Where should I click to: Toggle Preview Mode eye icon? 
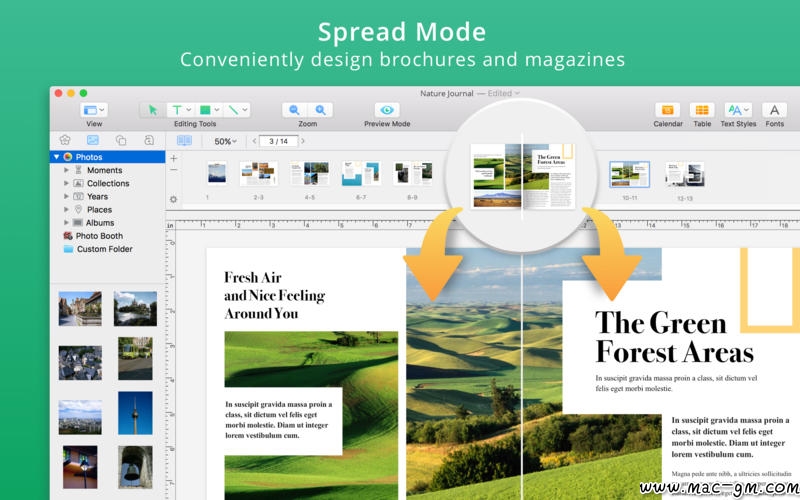[x=387, y=110]
